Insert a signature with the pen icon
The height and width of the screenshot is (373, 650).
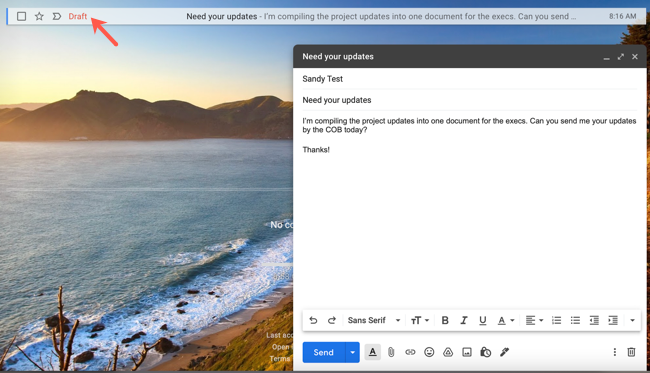click(x=504, y=352)
